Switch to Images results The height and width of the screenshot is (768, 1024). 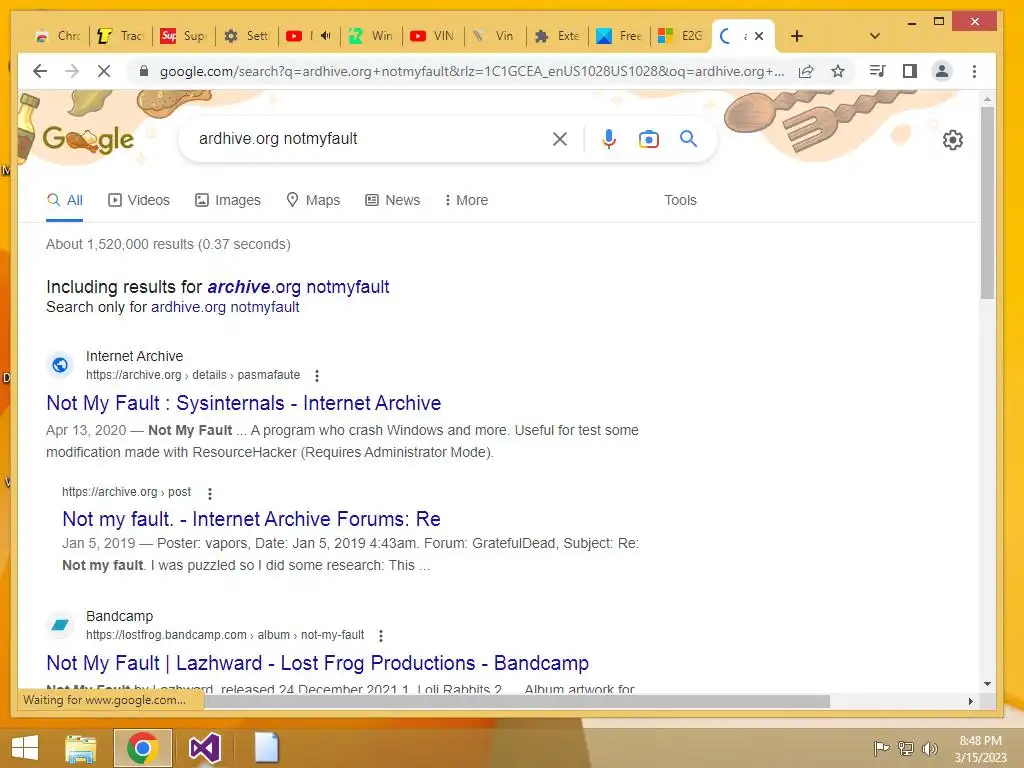pos(228,200)
